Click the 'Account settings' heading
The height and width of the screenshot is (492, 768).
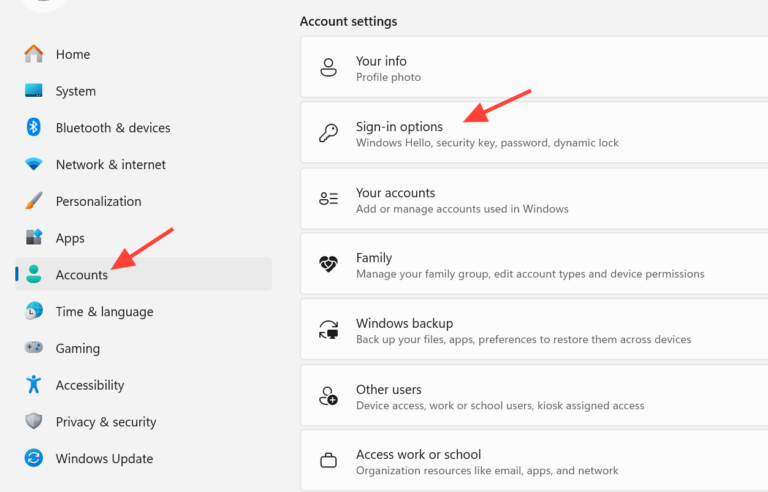[x=348, y=22]
